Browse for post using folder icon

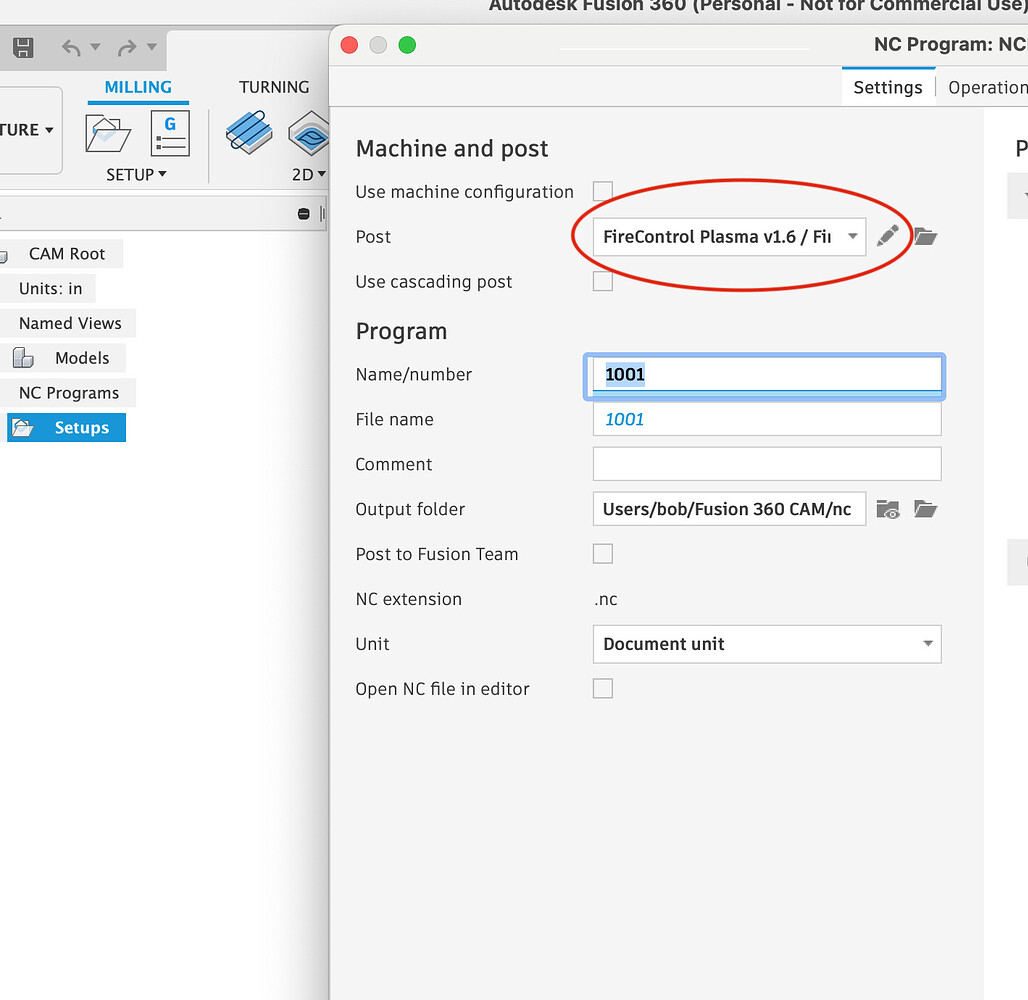coord(925,236)
